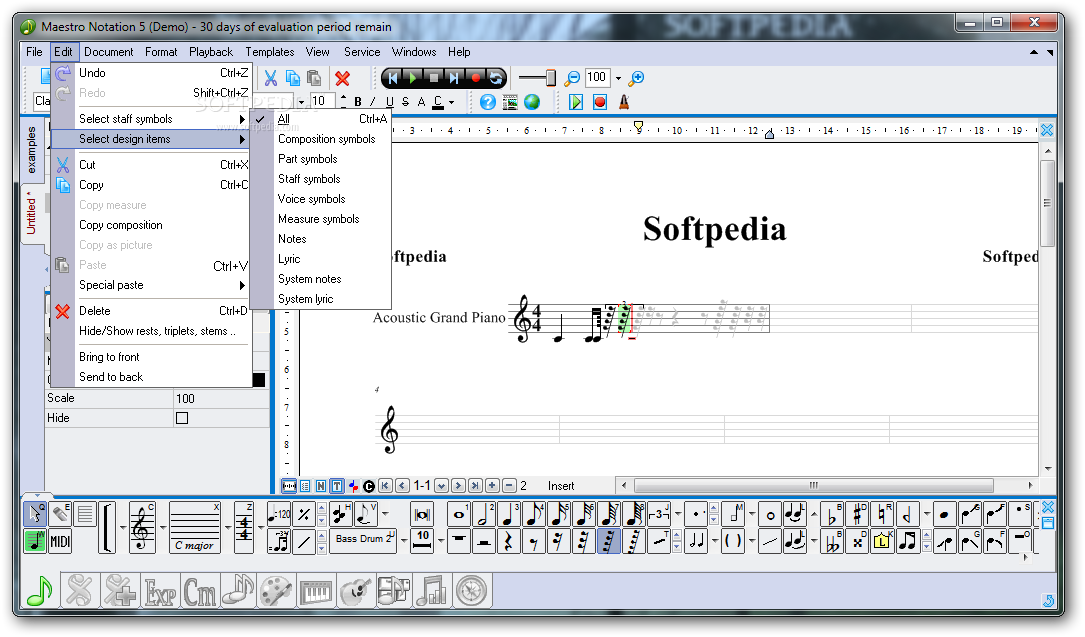
Task: Select the 4/4 time signature tool
Action: click(x=244, y=527)
